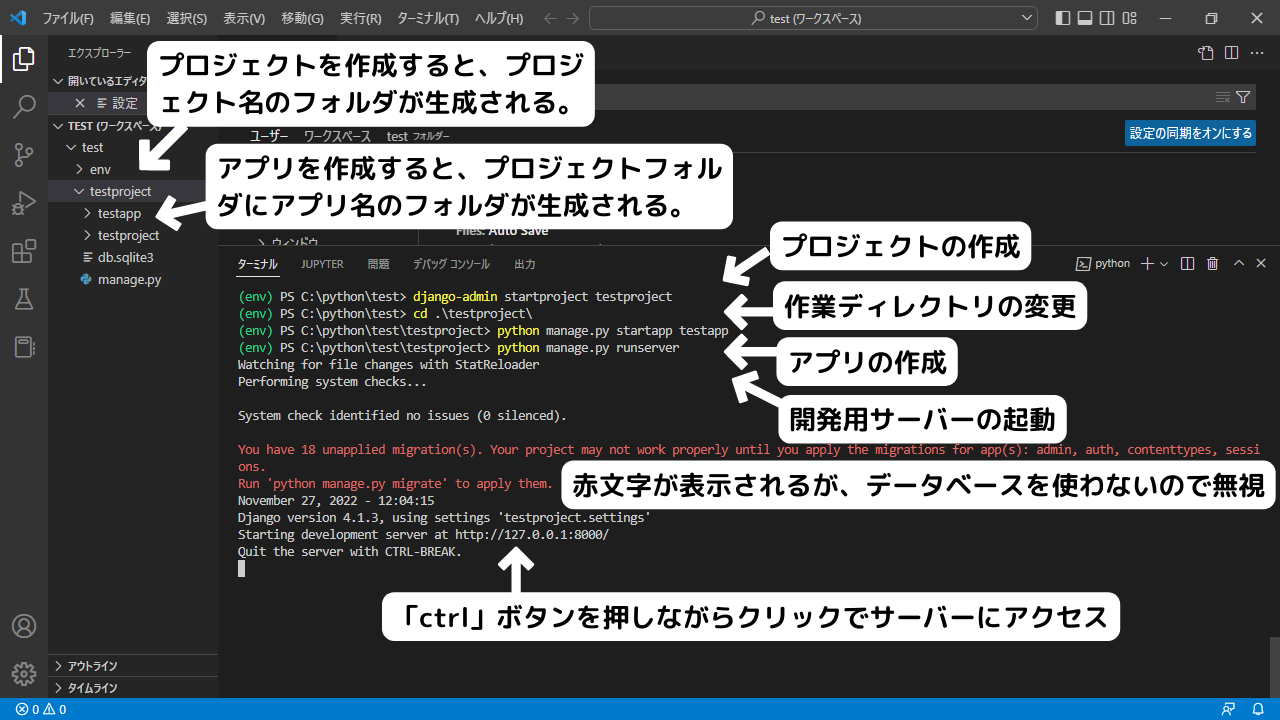This screenshot has width=1280, height=720.
Task: Select the Run and Debug icon
Action: coord(22,203)
